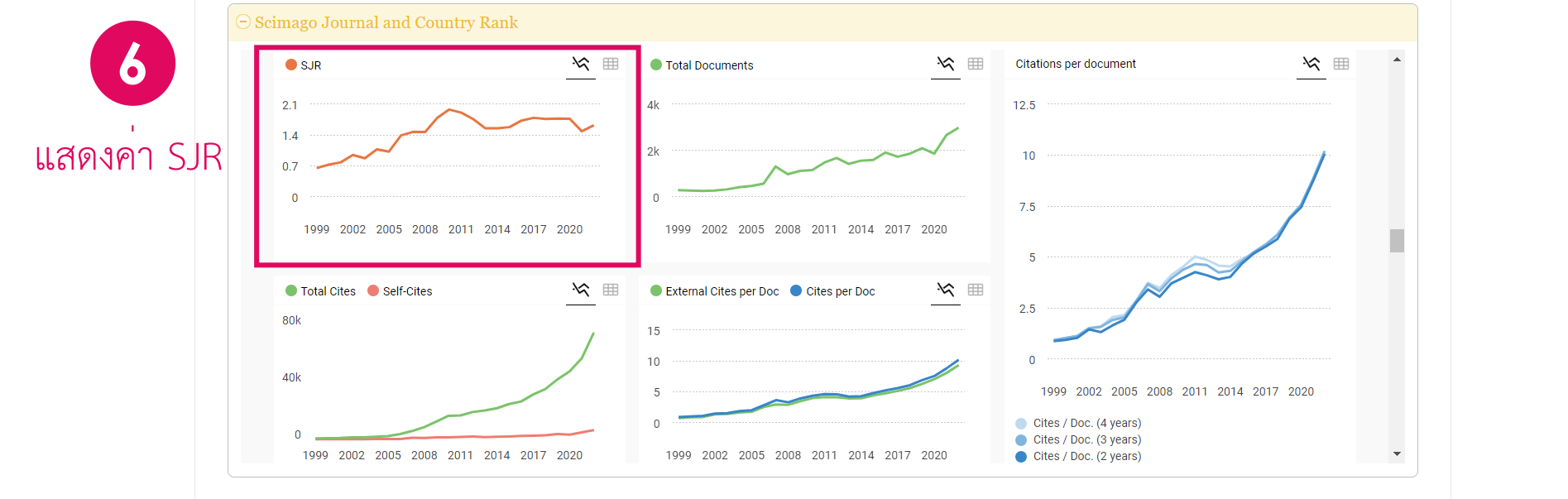Show SJR chart line view icon
Screen dimensions: 1568x499
[x=581, y=64]
